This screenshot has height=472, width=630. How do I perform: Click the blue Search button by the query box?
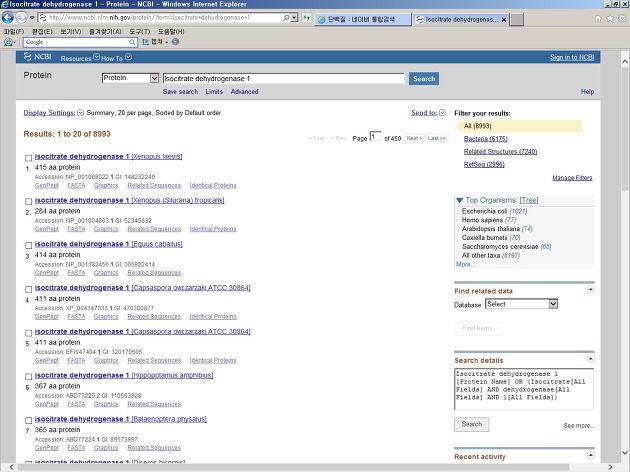(x=424, y=78)
